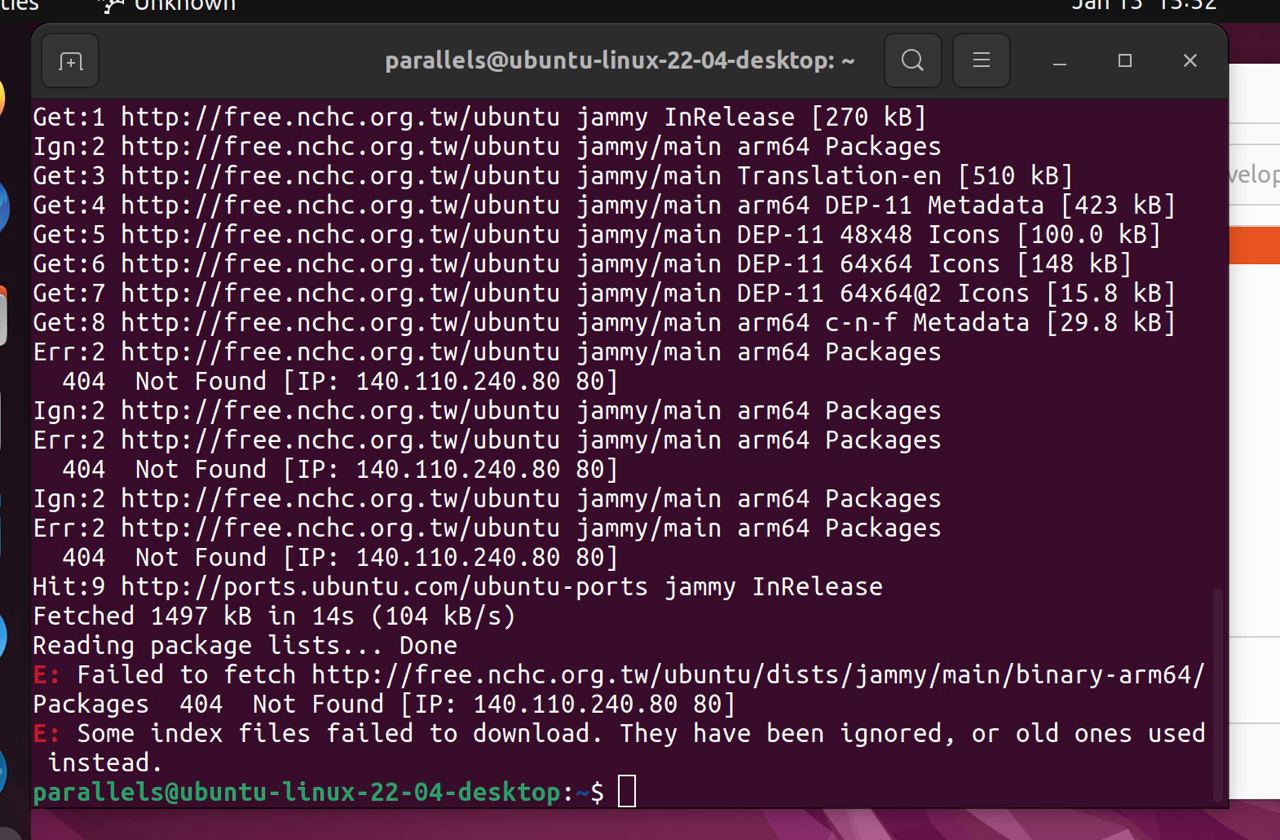Open the terminal hamburger menu
The width and height of the screenshot is (1280, 840).
pyautogui.click(x=981, y=61)
